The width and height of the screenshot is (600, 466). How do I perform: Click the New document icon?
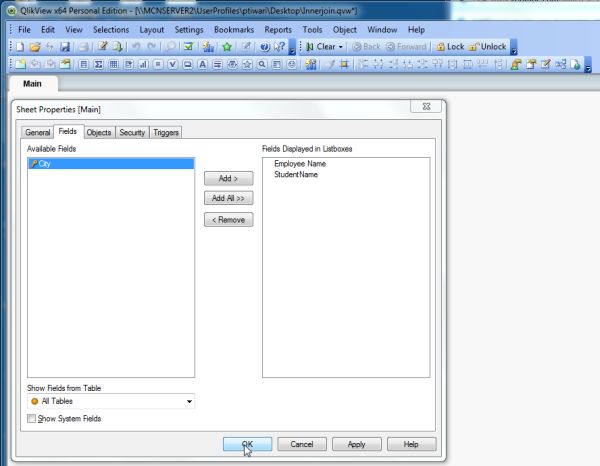[x=20, y=47]
